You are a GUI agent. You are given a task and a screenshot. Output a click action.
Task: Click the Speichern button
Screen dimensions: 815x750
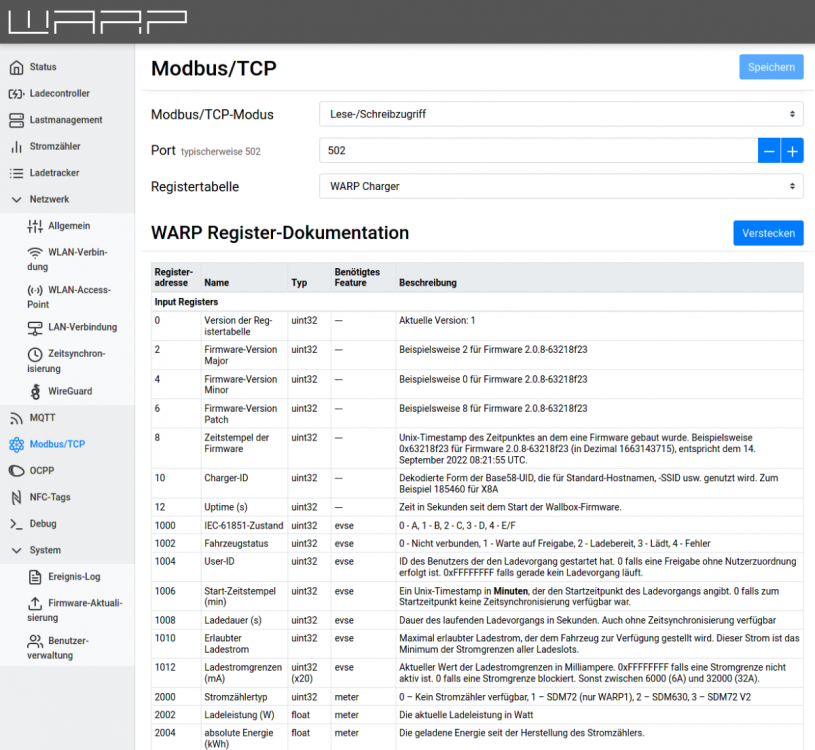[x=771, y=67]
